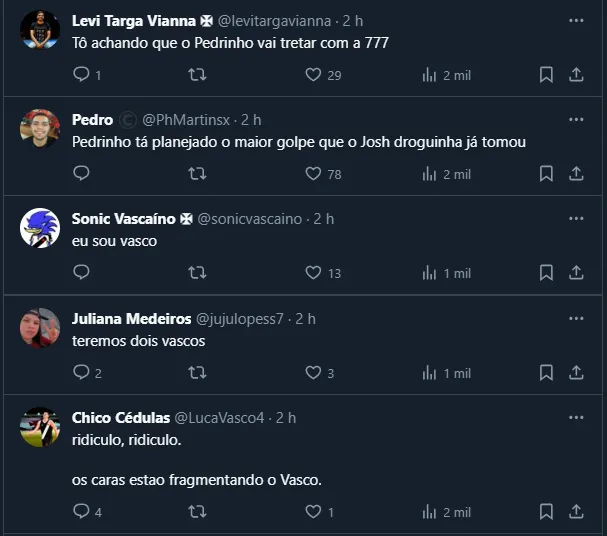This screenshot has width=607, height=536.
Task: Retweet Chico Cédulas' post
Action: click(198, 512)
